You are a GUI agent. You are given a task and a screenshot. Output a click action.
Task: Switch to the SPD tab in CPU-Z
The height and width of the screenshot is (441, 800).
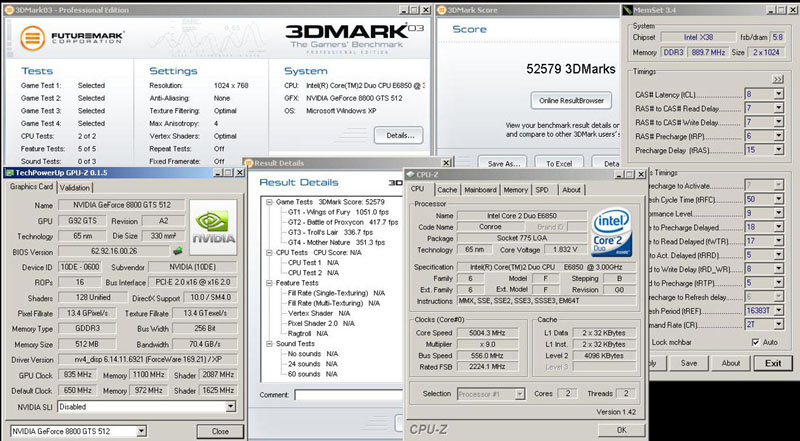click(x=542, y=190)
